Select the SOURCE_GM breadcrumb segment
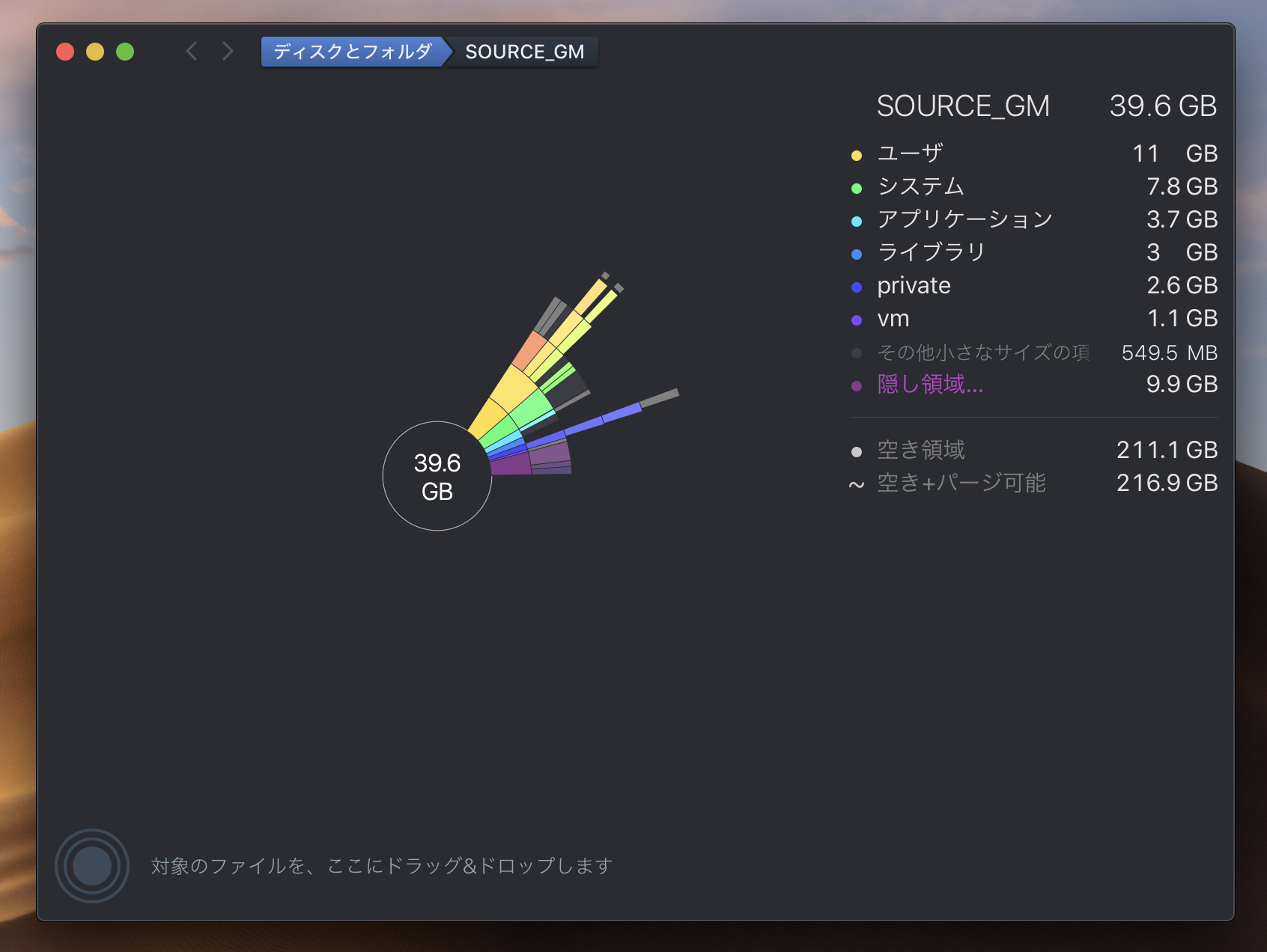This screenshot has height=952, width=1267. pyautogui.click(x=524, y=52)
